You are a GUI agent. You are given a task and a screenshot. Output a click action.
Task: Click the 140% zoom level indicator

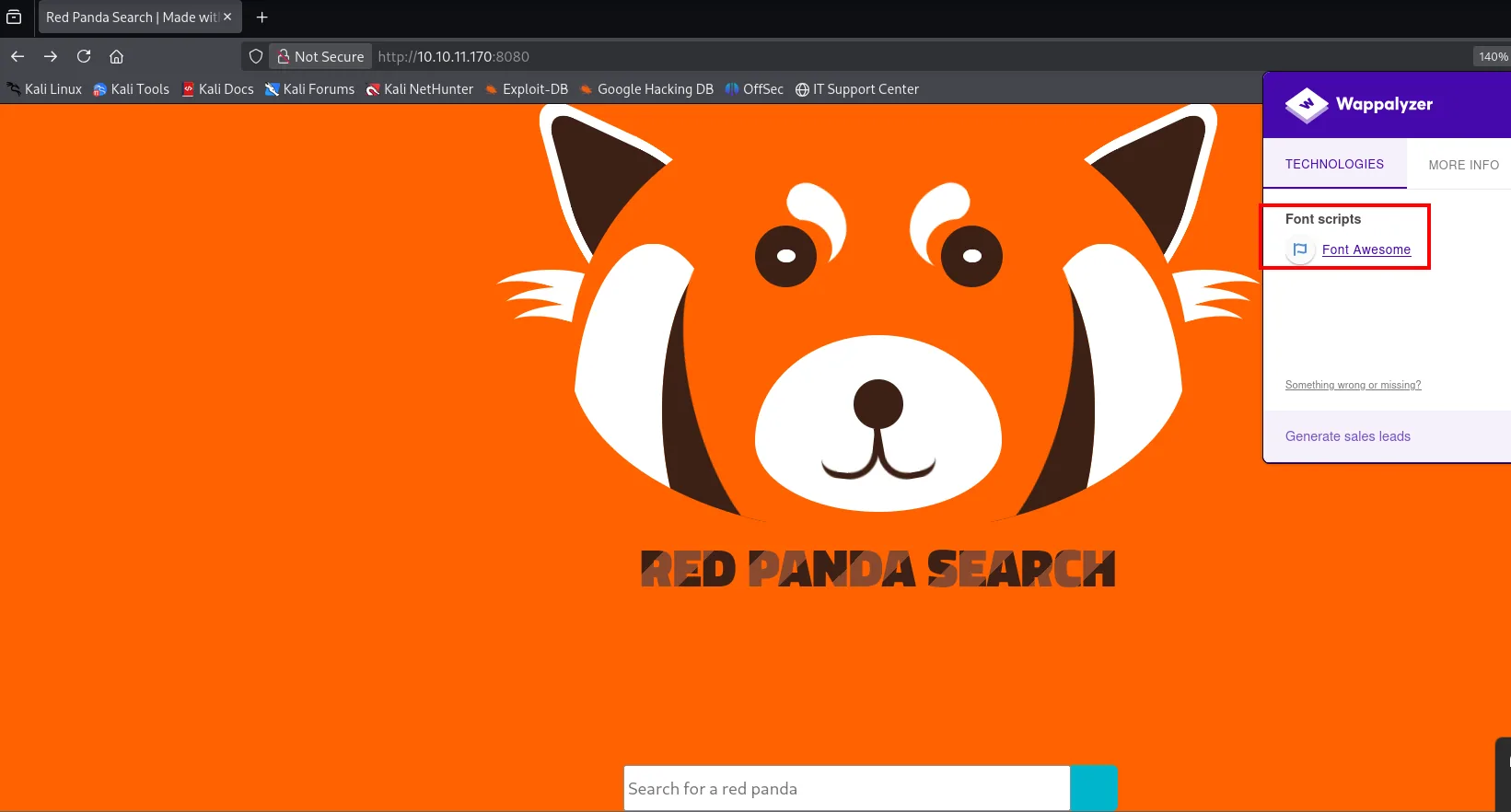click(1492, 56)
